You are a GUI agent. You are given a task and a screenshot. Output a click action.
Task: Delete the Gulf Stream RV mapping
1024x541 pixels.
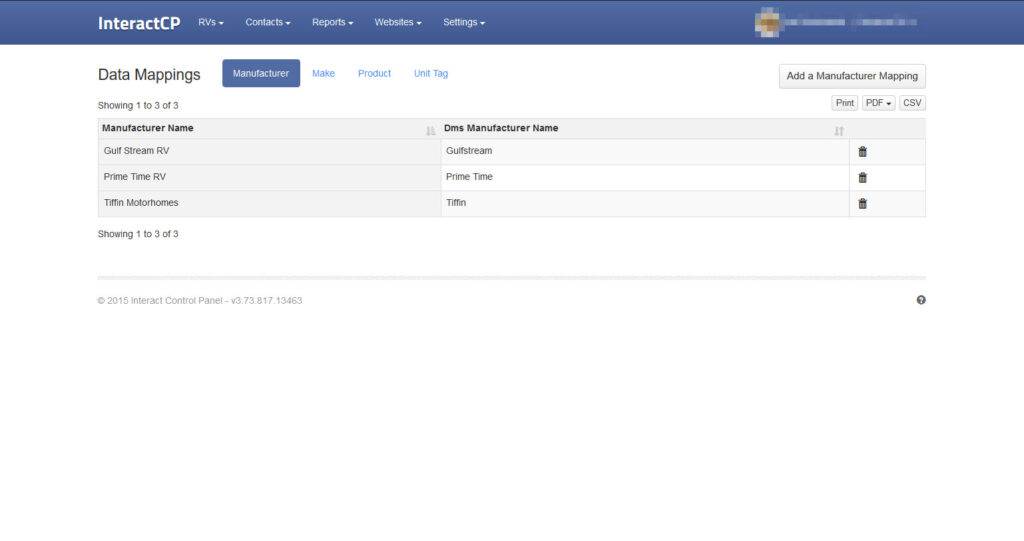862,152
